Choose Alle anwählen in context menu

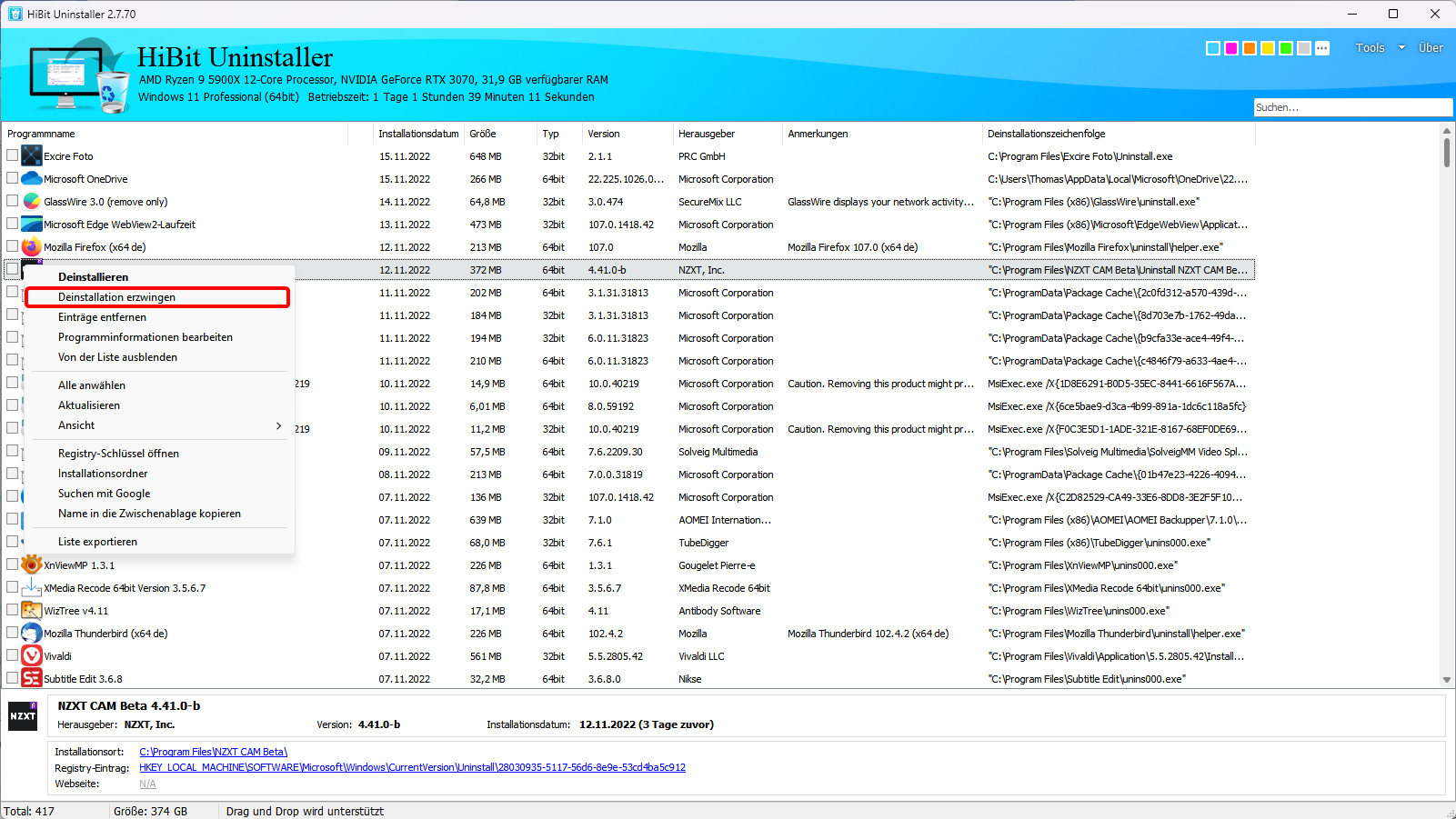[158, 385]
